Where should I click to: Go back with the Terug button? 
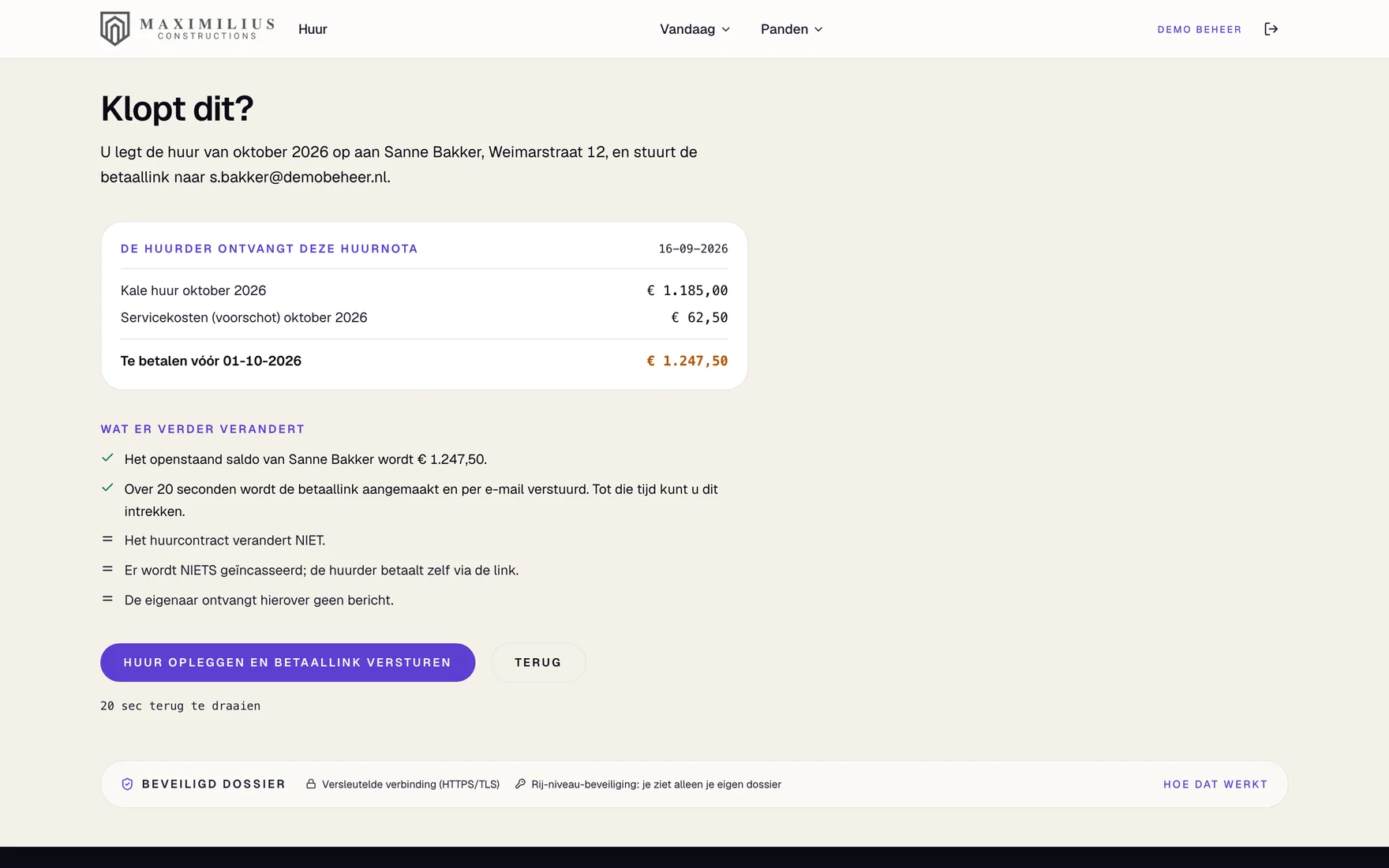tap(538, 663)
